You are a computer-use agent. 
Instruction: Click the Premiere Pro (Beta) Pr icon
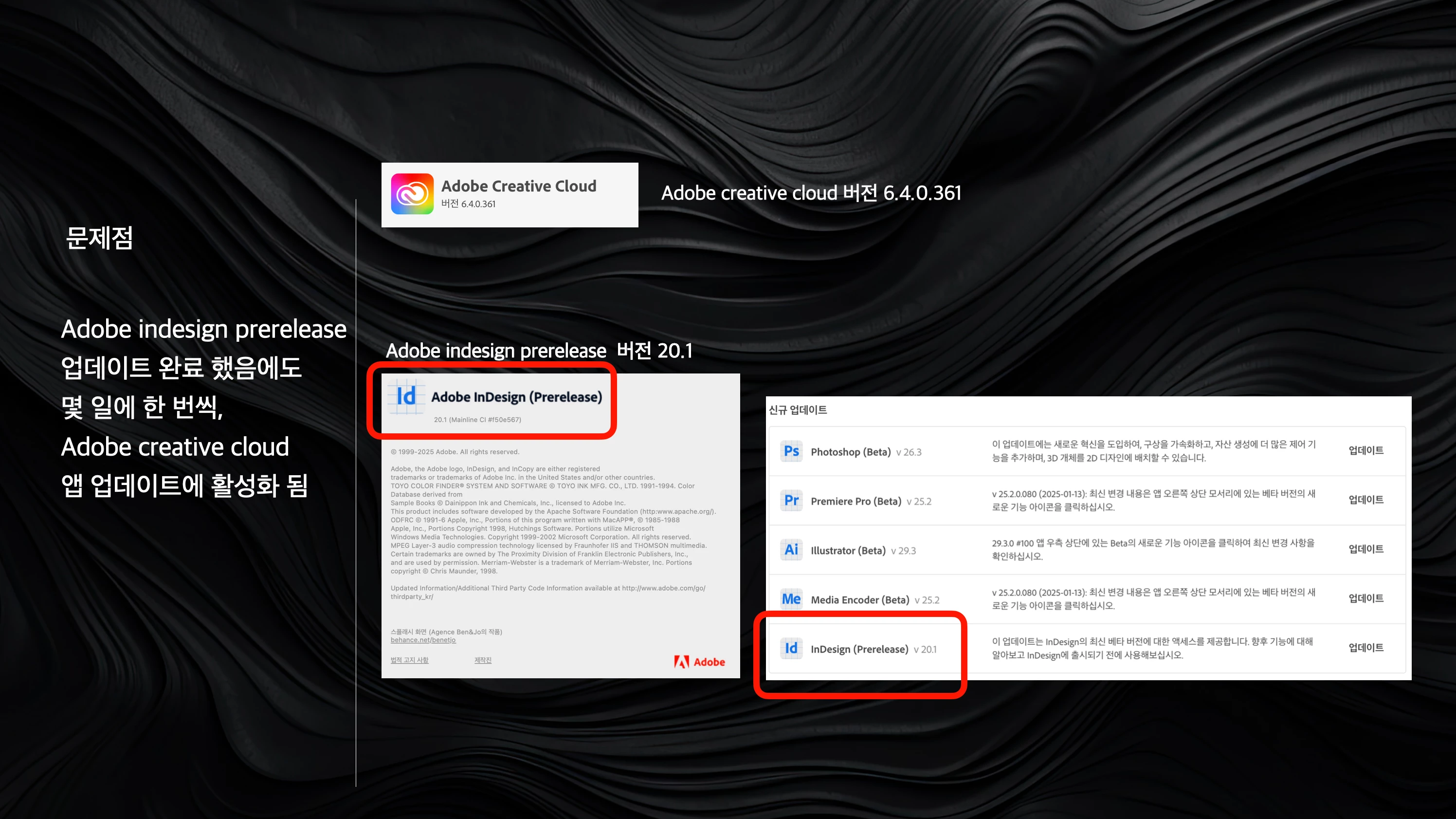791,501
